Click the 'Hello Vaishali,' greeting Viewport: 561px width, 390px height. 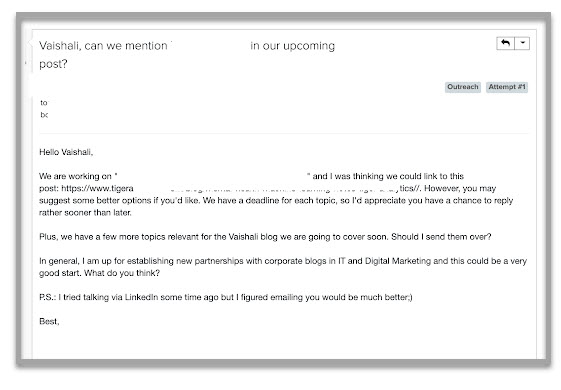pos(66,152)
